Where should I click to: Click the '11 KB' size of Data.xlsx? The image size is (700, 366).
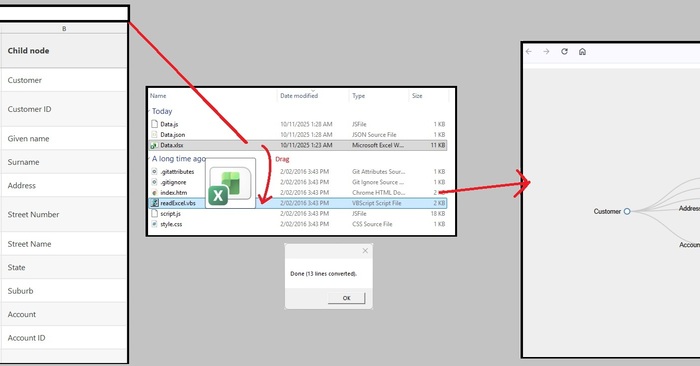438,146
